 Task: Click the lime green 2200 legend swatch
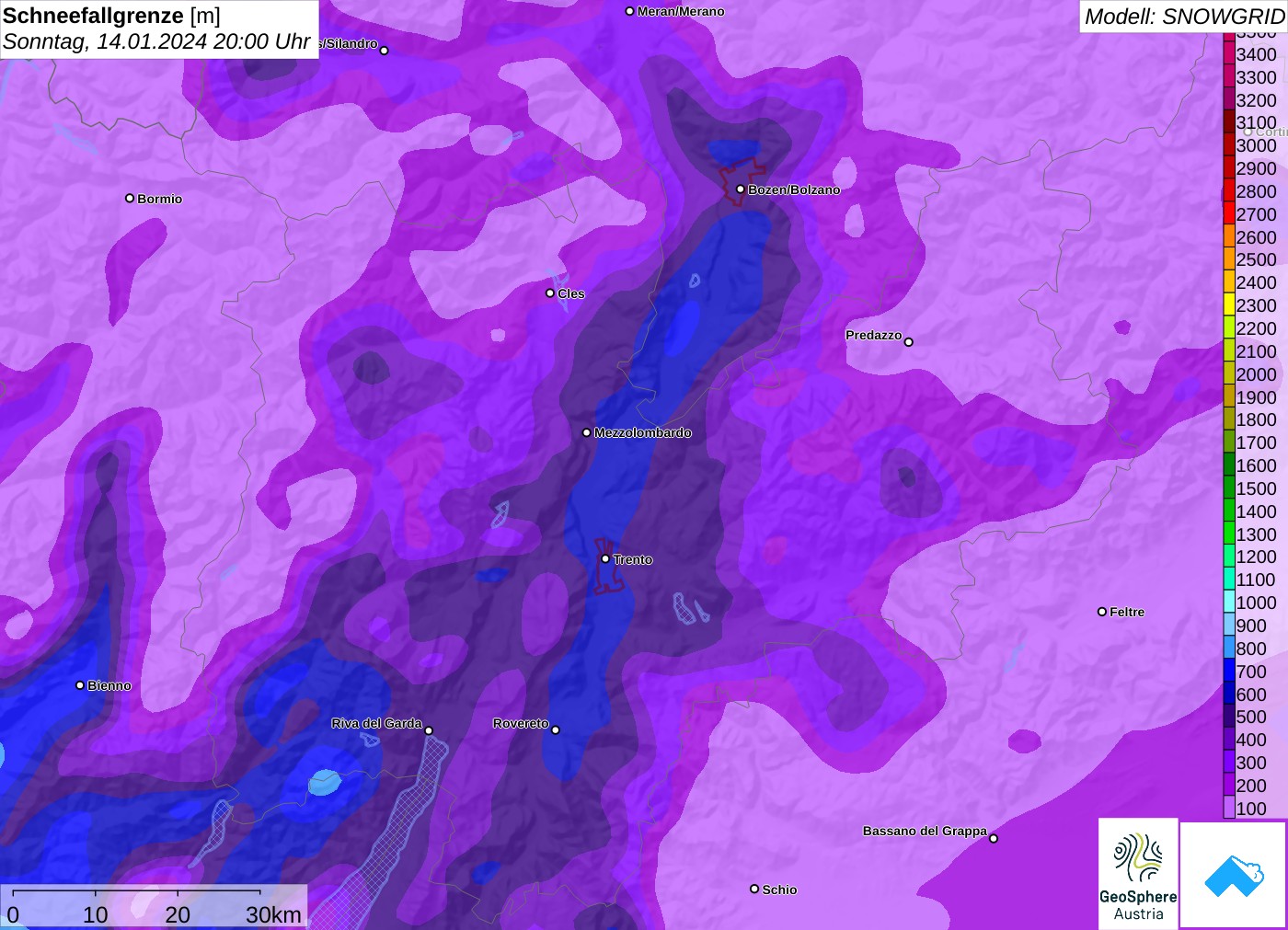(x=1229, y=327)
